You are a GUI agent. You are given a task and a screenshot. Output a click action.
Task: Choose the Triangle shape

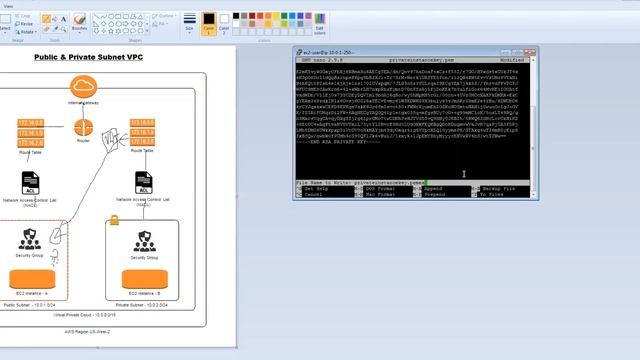[140, 16]
